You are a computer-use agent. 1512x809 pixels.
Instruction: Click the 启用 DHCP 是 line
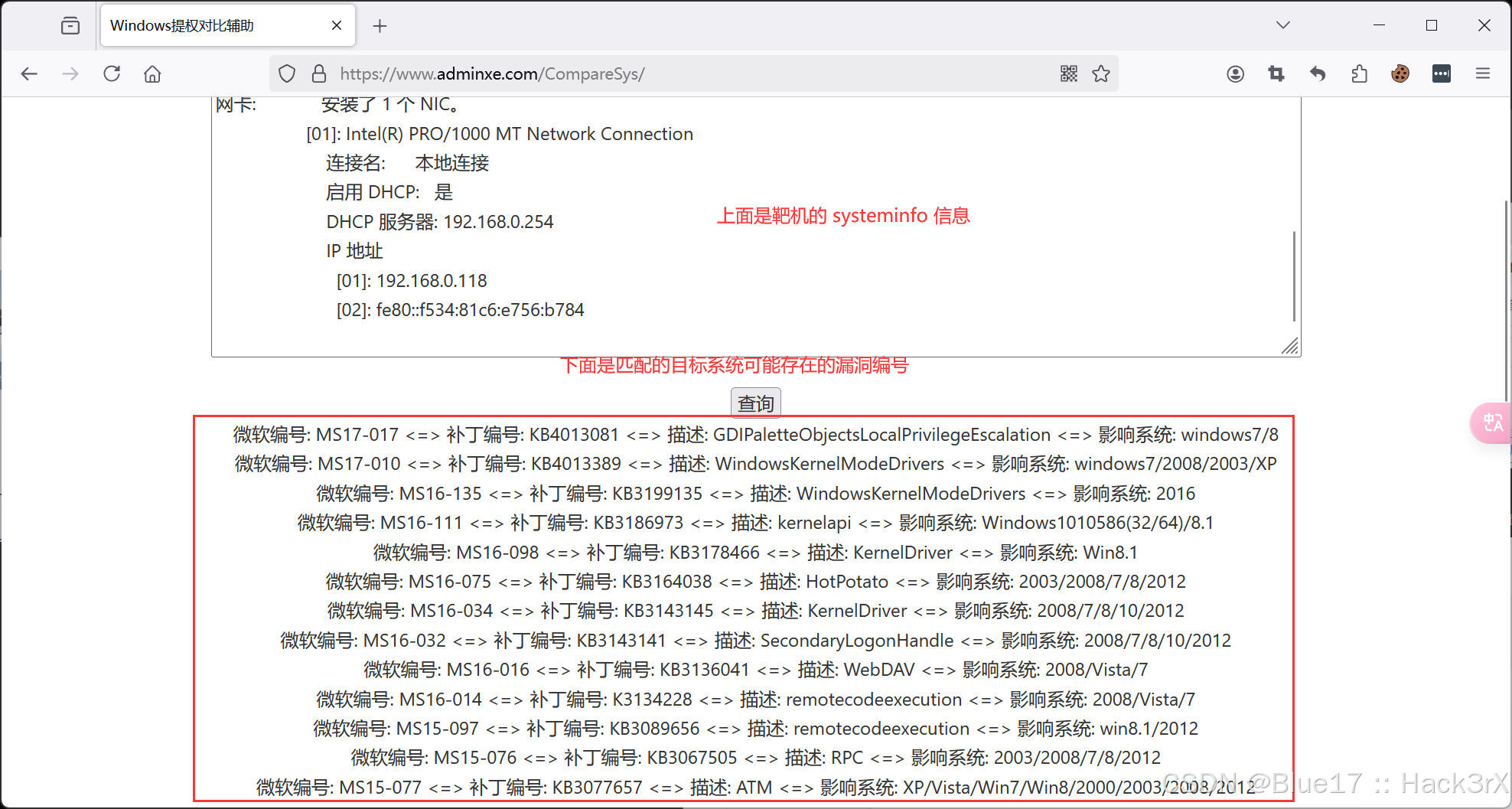coord(389,192)
